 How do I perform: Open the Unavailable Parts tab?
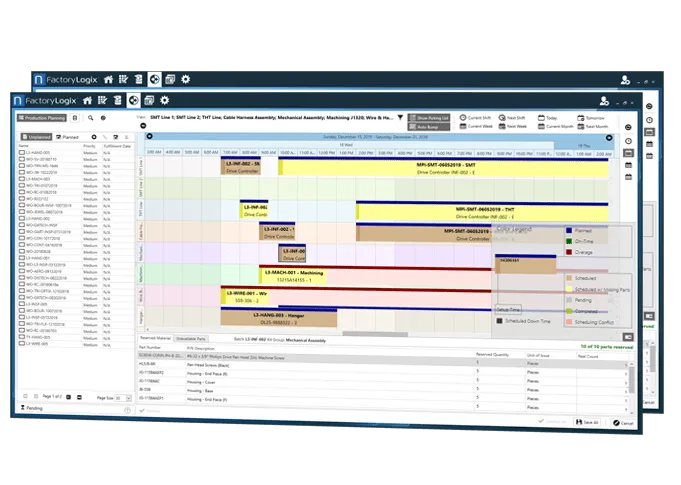[191, 339]
